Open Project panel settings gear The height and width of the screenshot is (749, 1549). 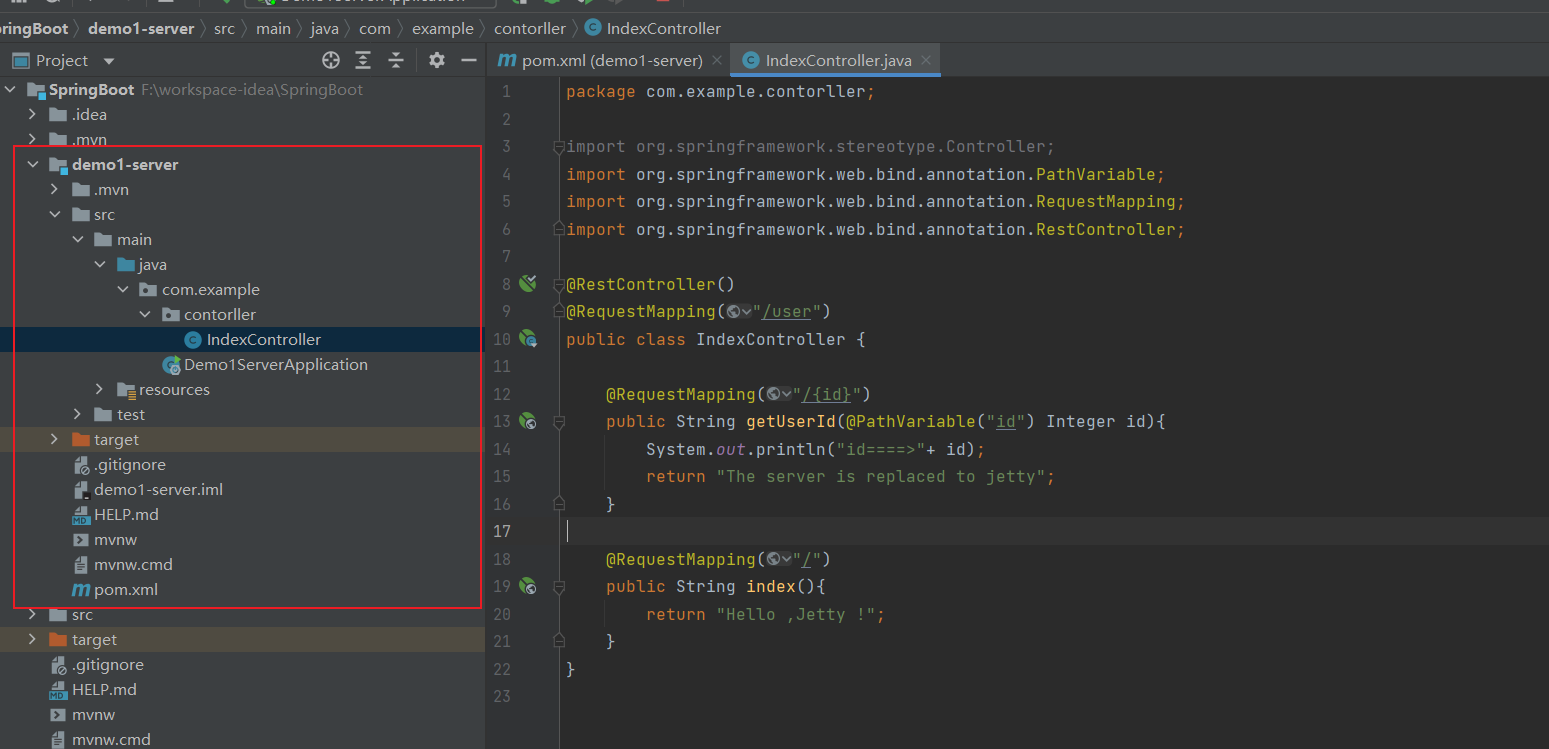[437, 61]
